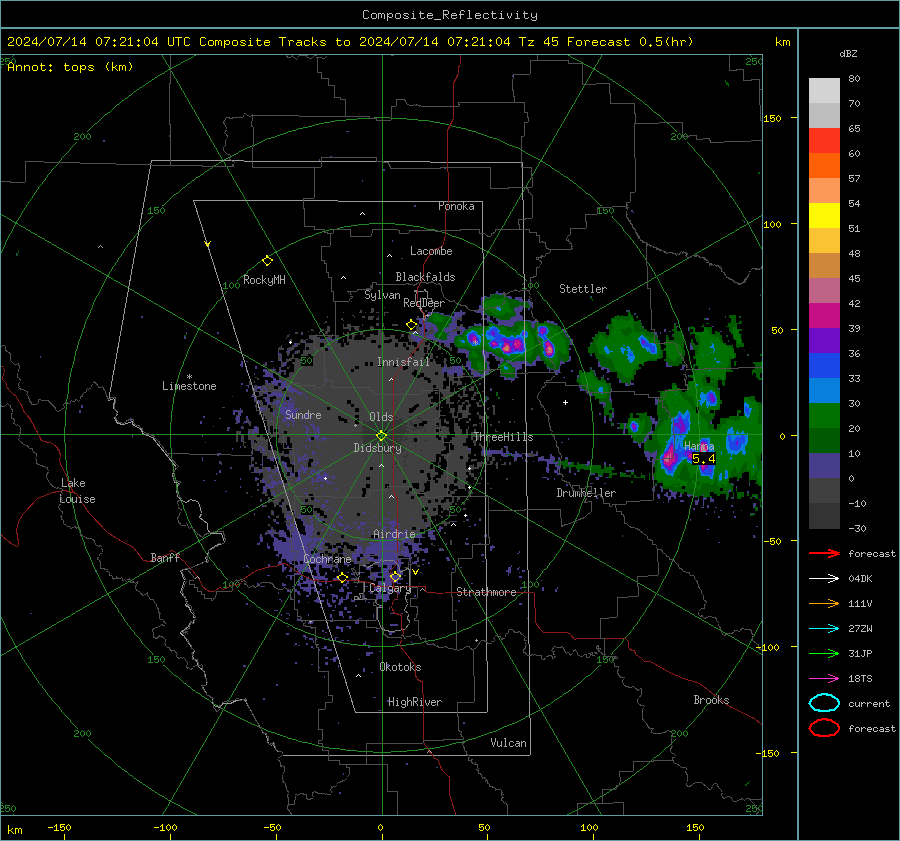
Task: Select the bright green 30-20 dBZ swatch
Action: (824, 416)
